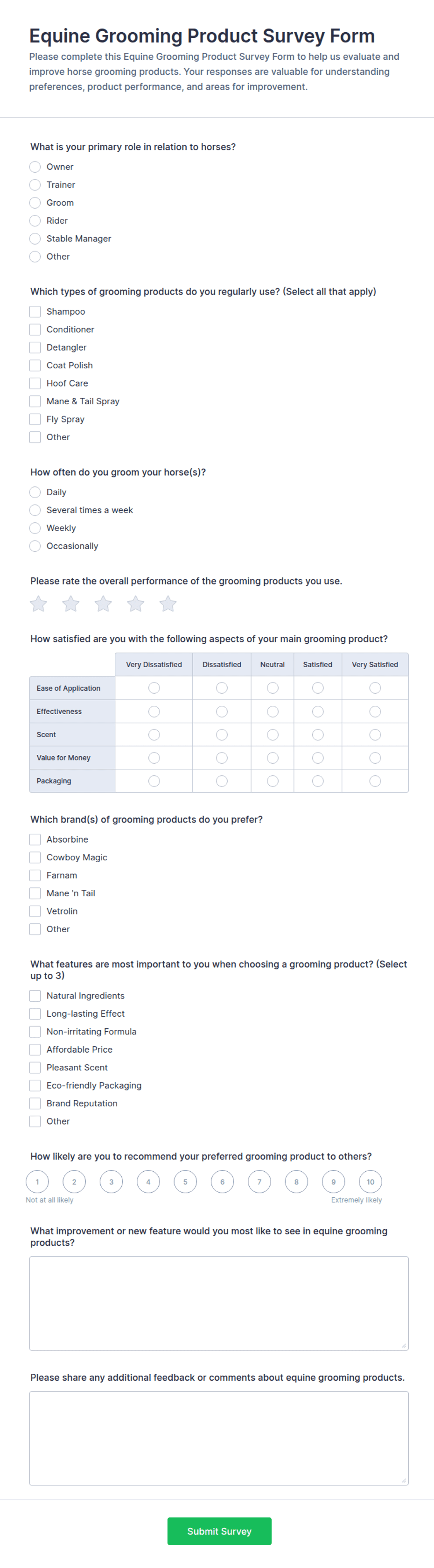Select the Trainer role option

click(x=35, y=184)
